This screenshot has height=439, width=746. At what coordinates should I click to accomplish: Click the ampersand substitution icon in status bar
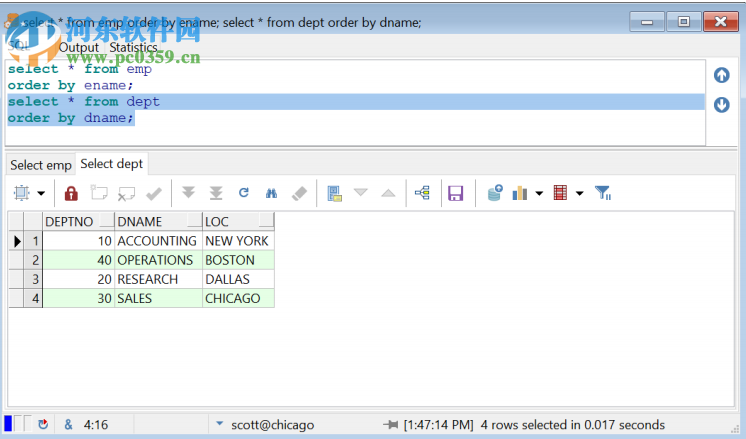(69, 424)
